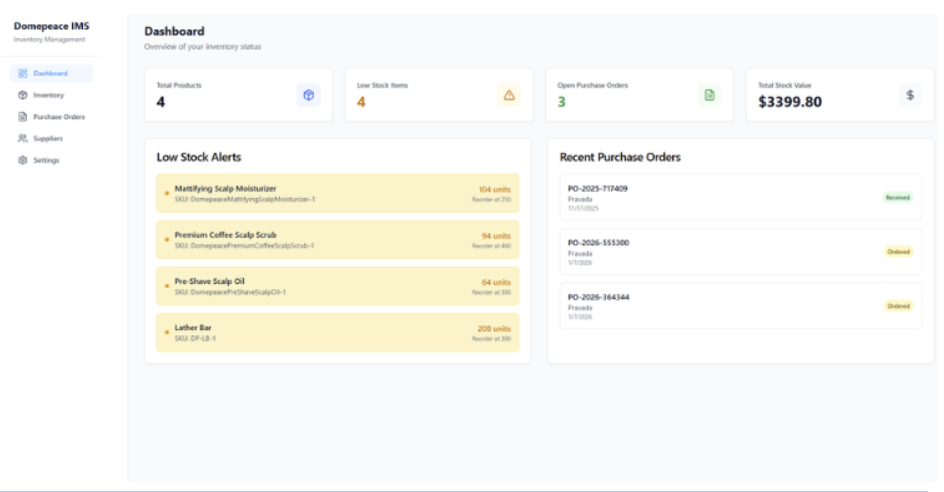Click the green Open Purchase Orders icon
The image size is (944, 492).
[x=710, y=95]
